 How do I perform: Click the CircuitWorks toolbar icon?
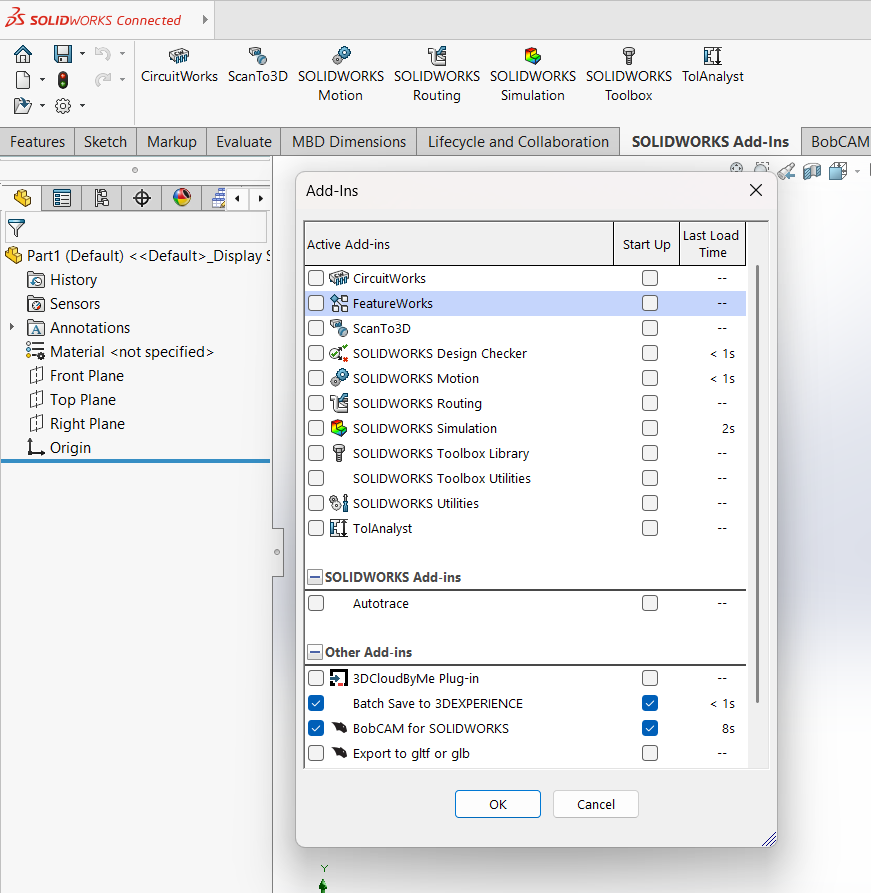179,56
